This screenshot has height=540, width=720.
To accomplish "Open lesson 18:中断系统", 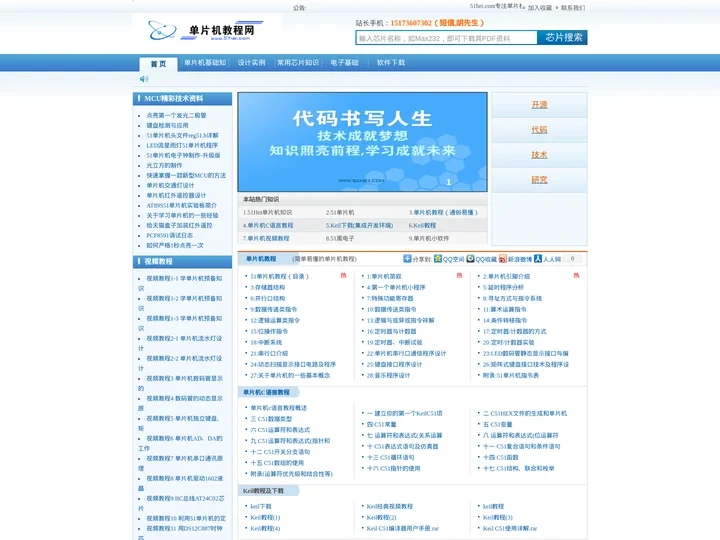I will tap(266, 343).
